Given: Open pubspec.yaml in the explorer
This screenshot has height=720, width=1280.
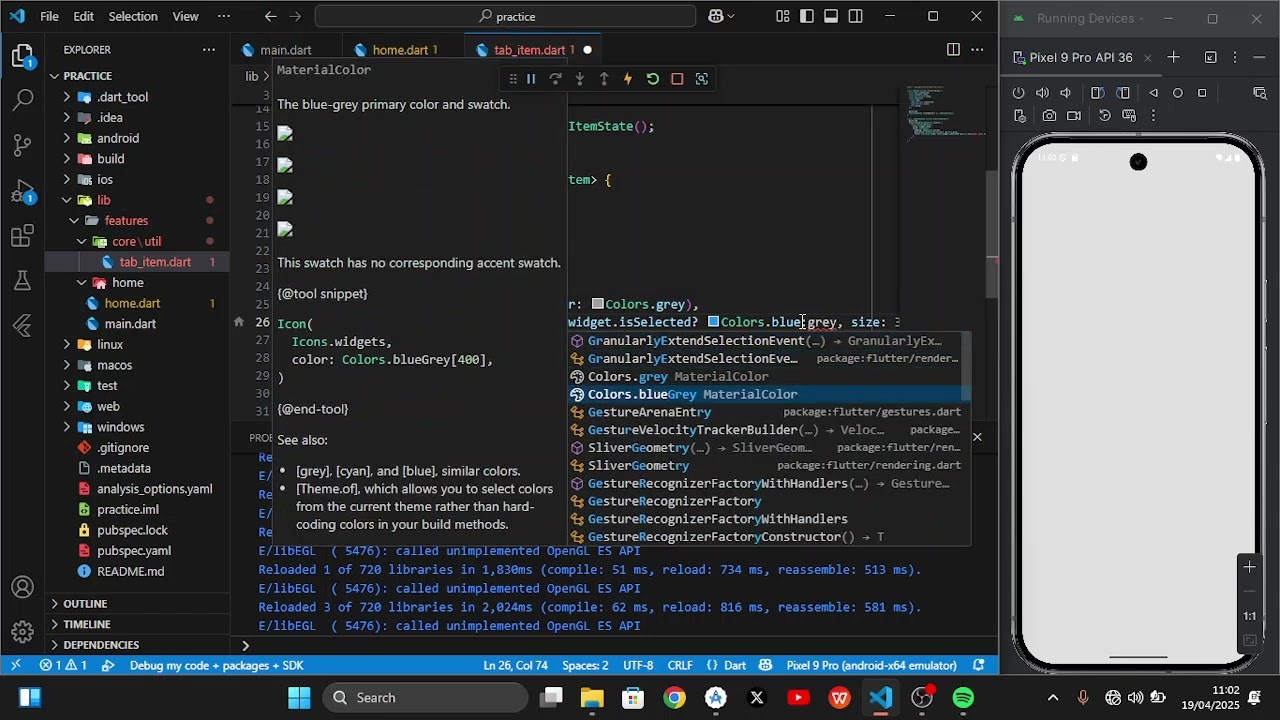Looking at the screenshot, I should (x=134, y=551).
